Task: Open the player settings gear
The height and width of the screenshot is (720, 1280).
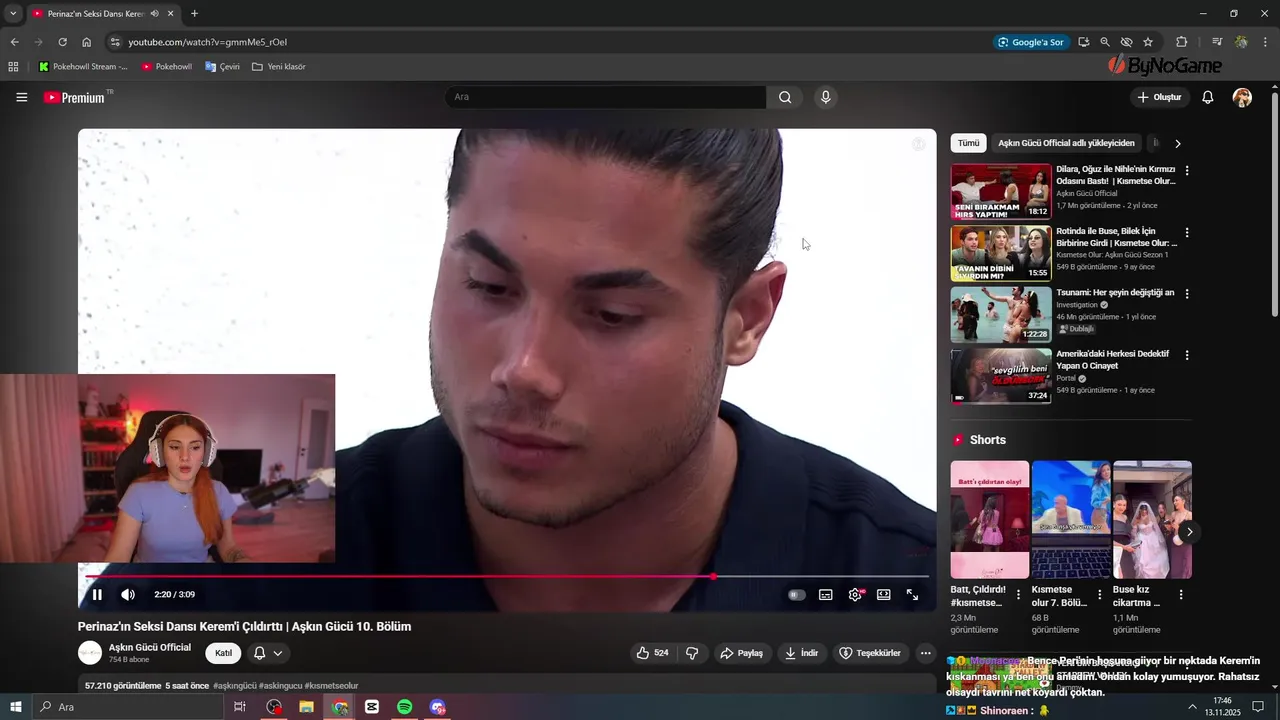Action: click(x=855, y=595)
